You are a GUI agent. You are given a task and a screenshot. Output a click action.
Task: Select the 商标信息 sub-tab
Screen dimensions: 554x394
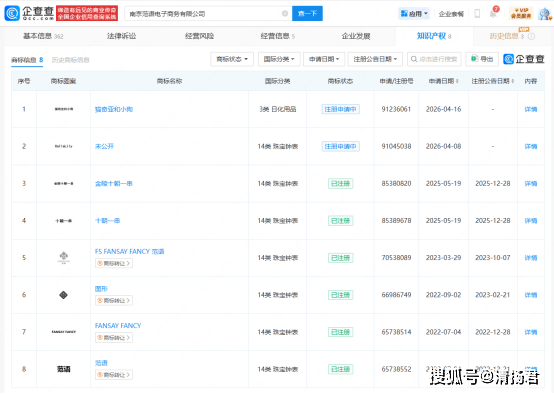coord(27,60)
